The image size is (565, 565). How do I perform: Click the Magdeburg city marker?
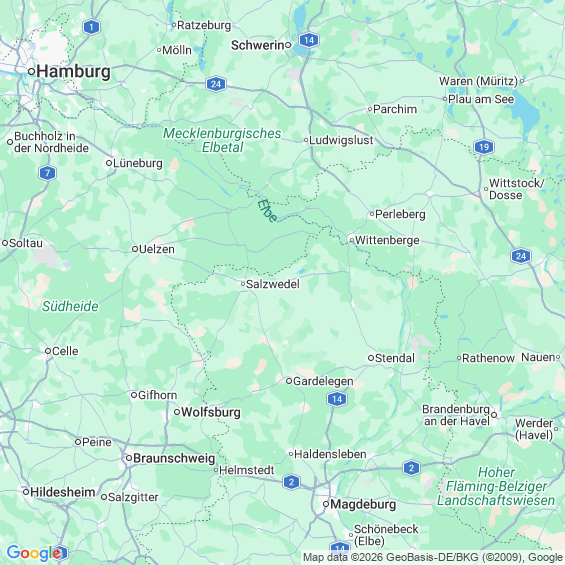326,504
